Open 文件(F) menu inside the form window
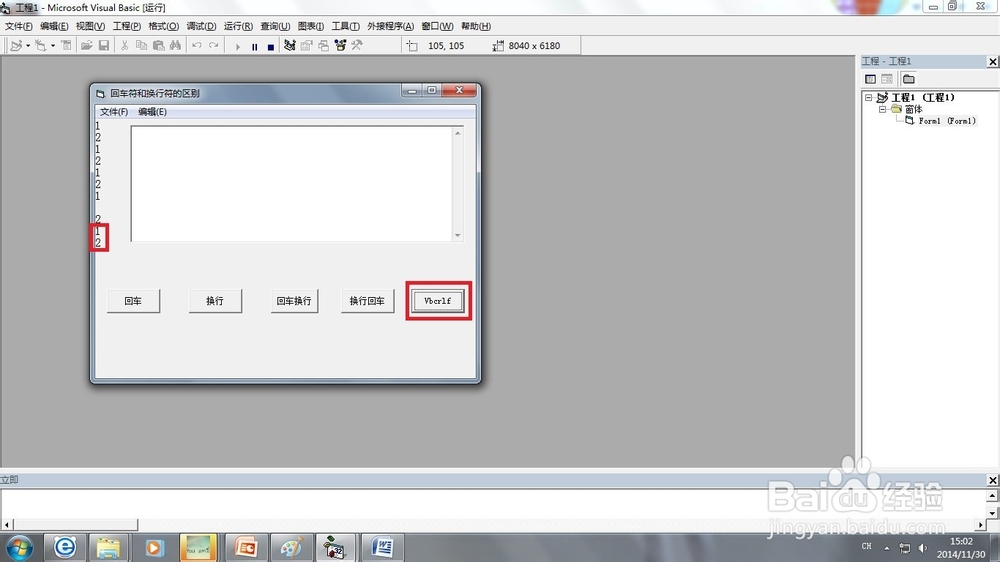This screenshot has width=1000, height=562. coord(114,112)
